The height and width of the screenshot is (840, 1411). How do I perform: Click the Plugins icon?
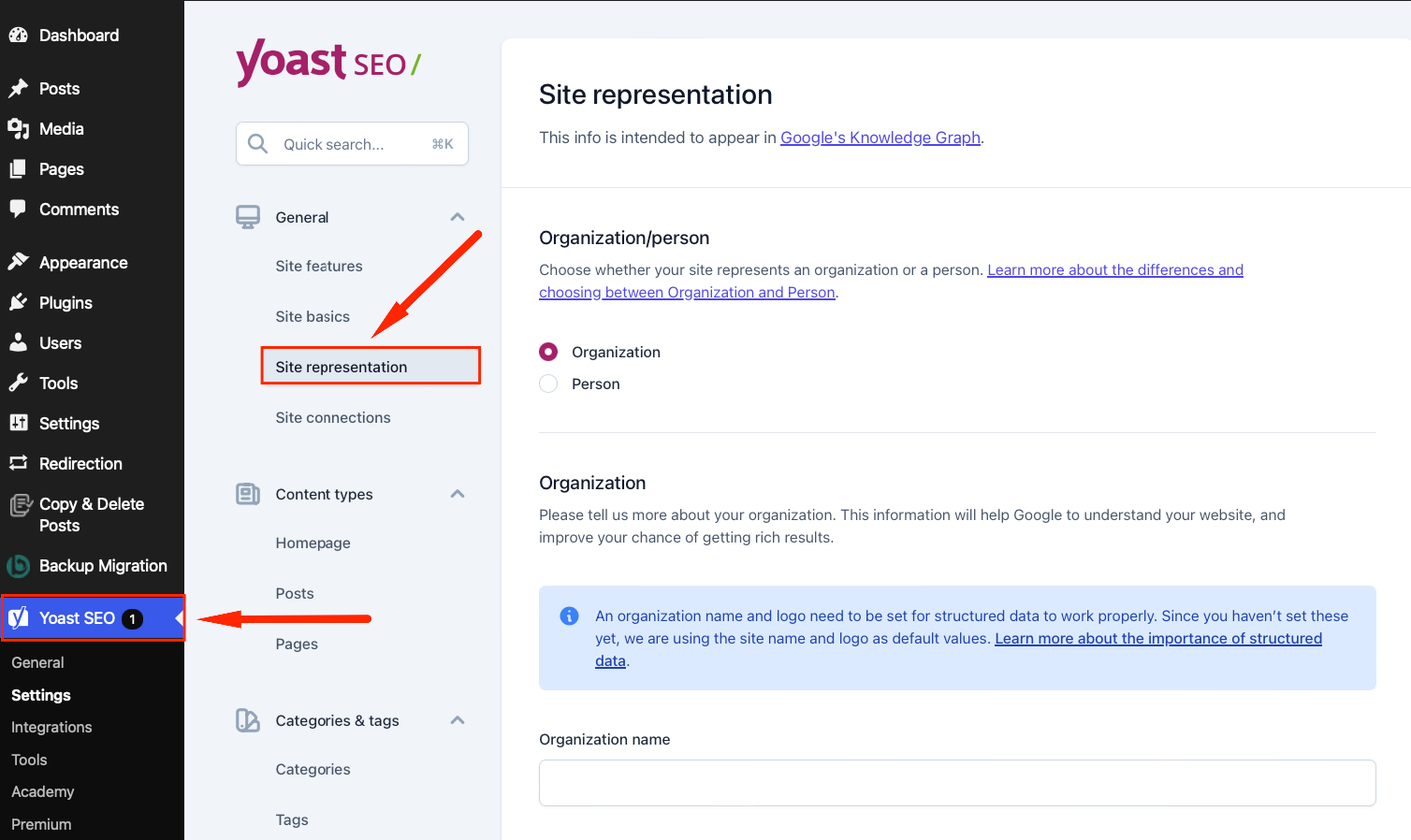click(20, 302)
